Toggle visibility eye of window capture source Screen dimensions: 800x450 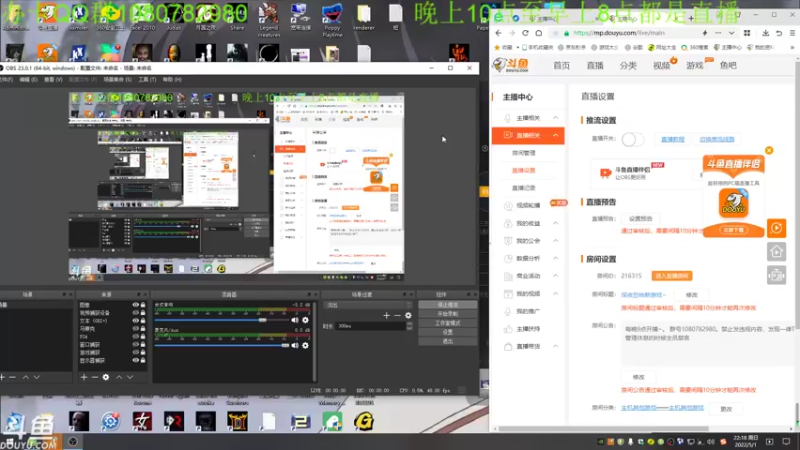[135, 344]
